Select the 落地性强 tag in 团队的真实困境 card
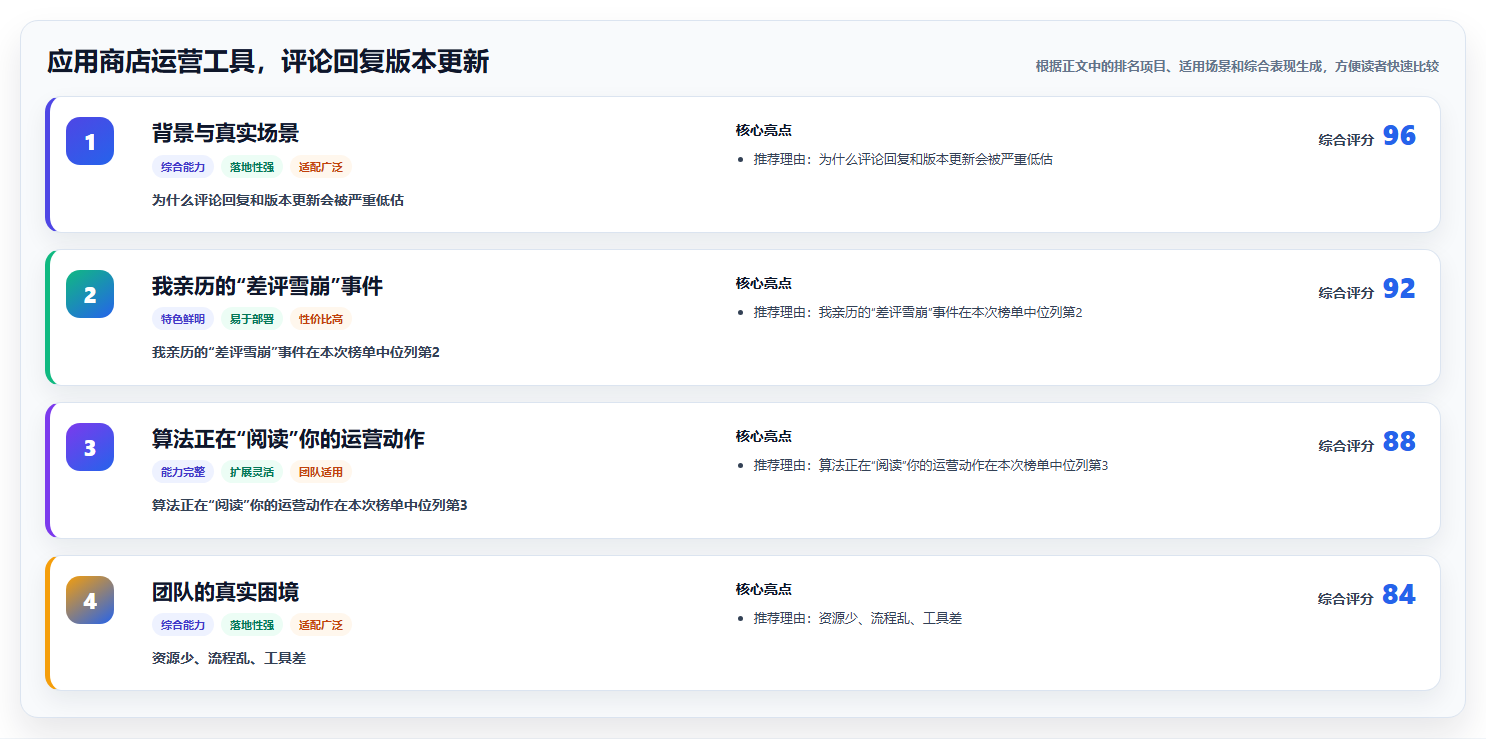Screen dimensions: 1486x739 pos(252,625)
